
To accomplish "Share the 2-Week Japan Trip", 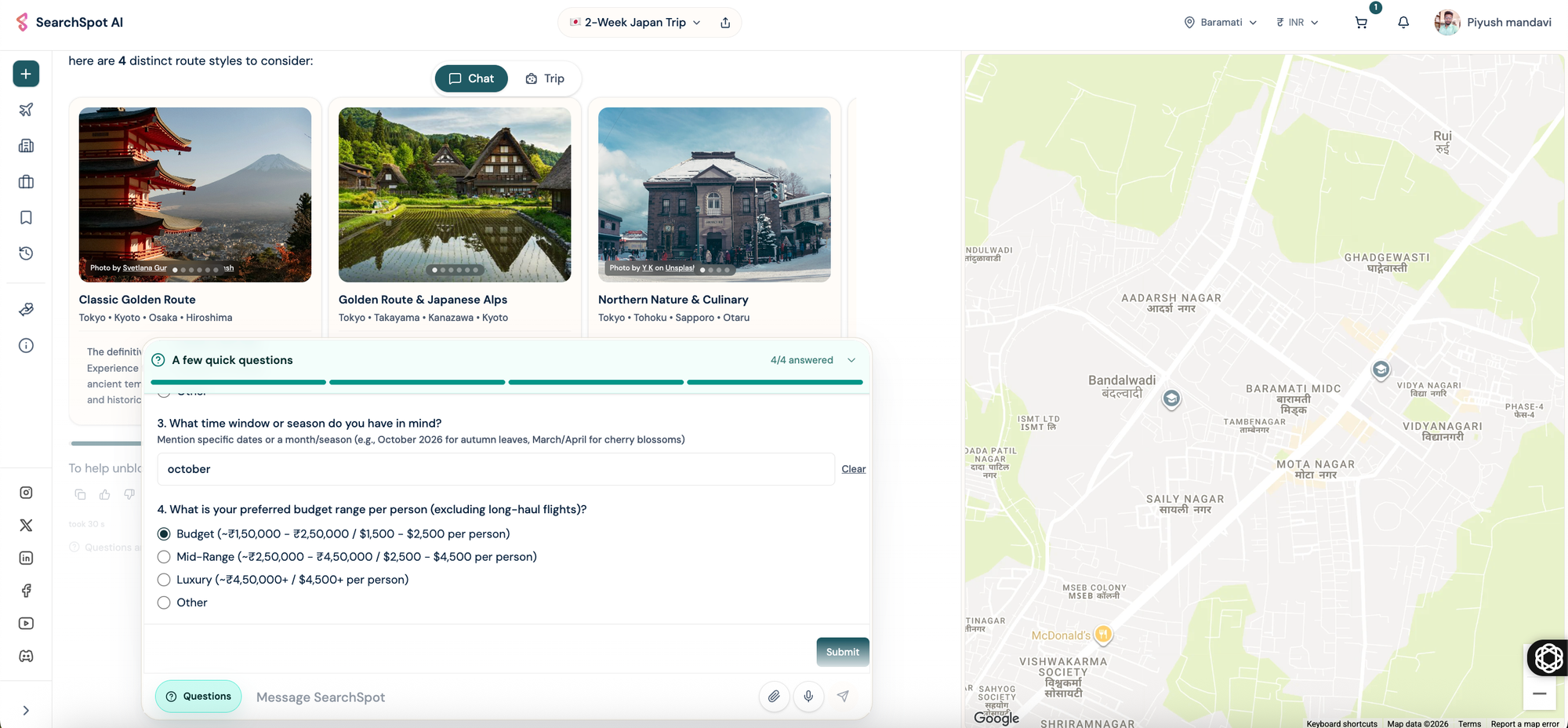I will tap(725, 23).
